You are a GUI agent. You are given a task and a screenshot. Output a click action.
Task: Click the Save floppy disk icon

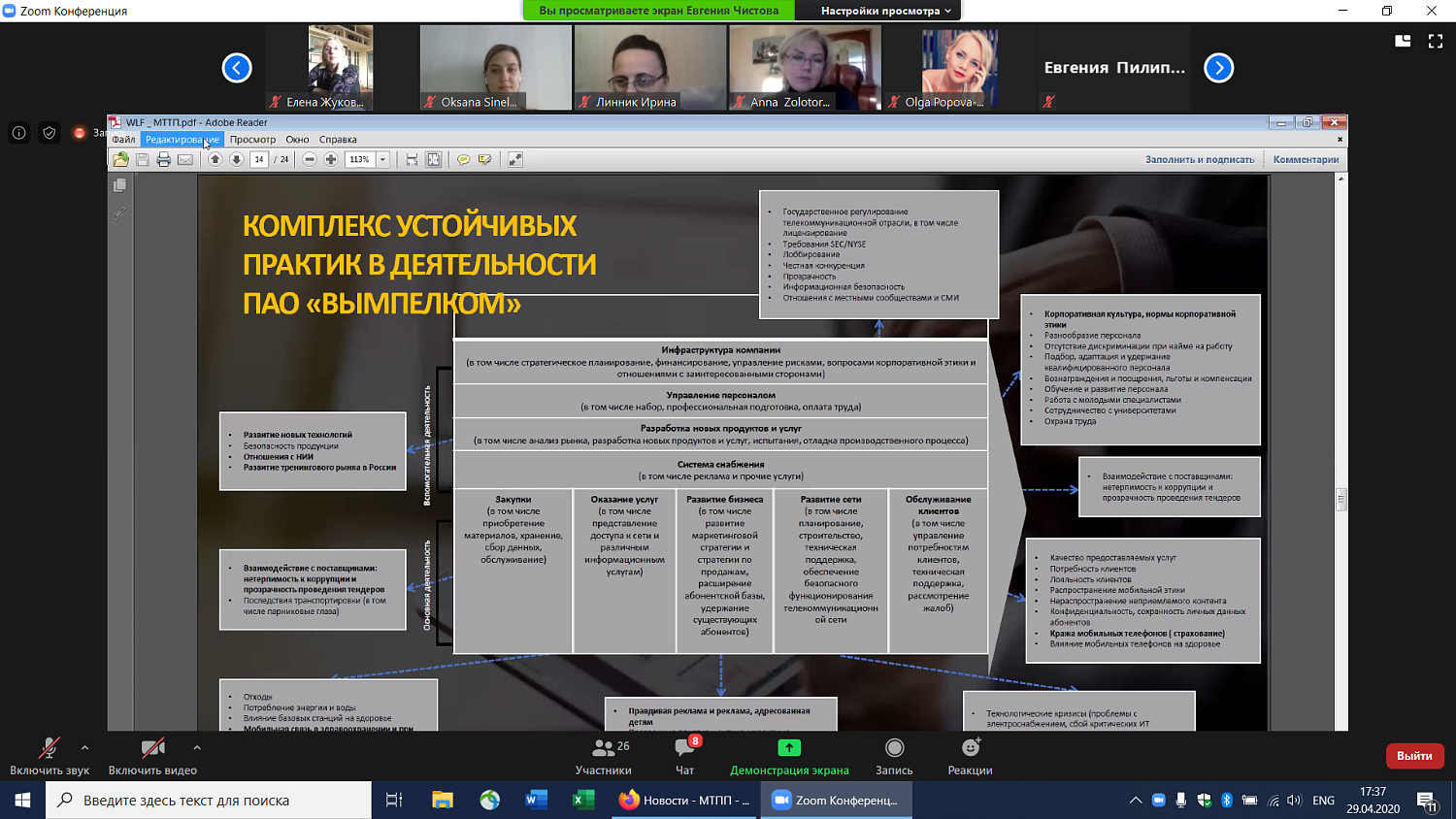pyautogui.click(x=142, y=159)
